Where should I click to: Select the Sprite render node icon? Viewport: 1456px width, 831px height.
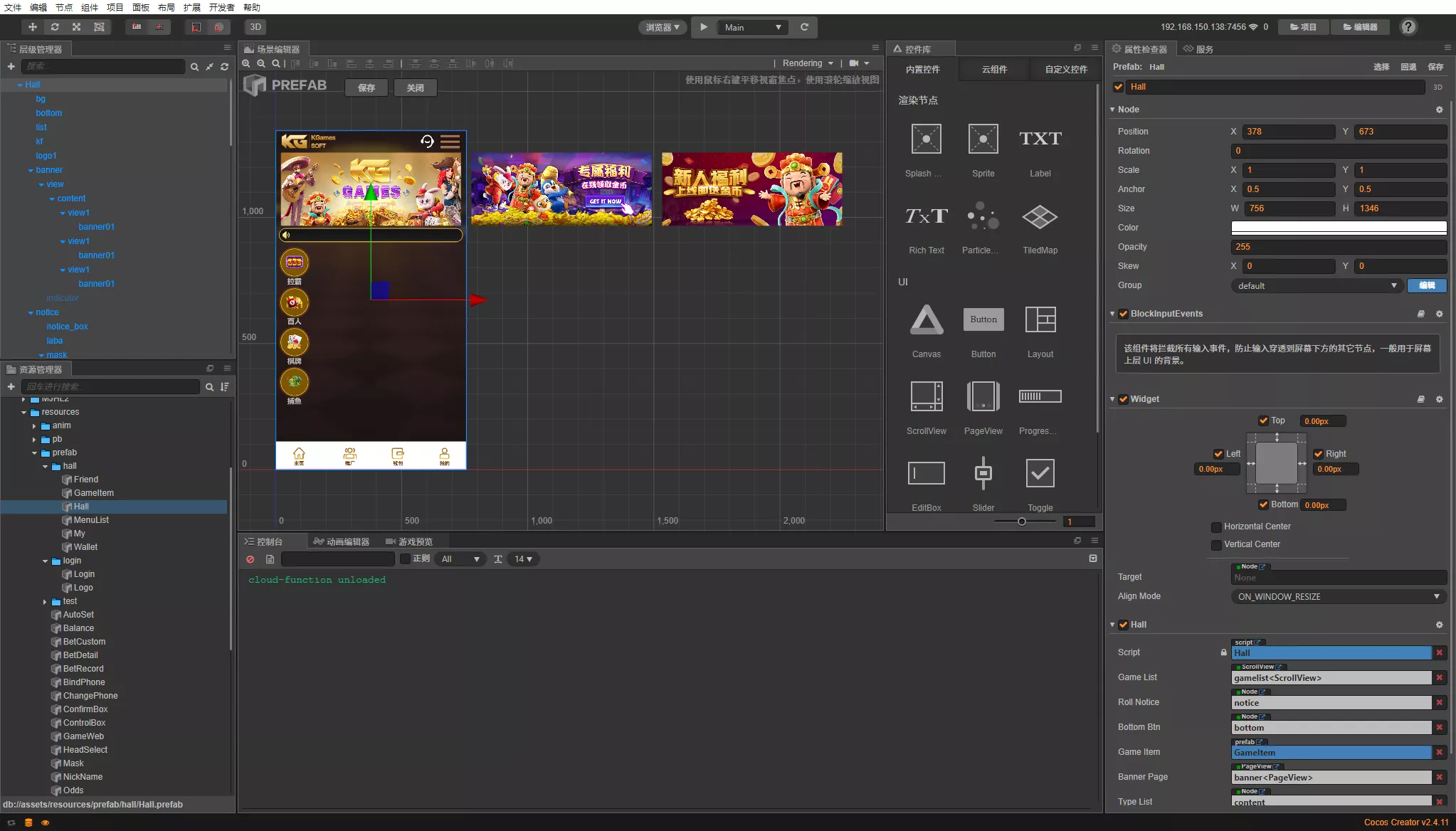coord(983,139)
